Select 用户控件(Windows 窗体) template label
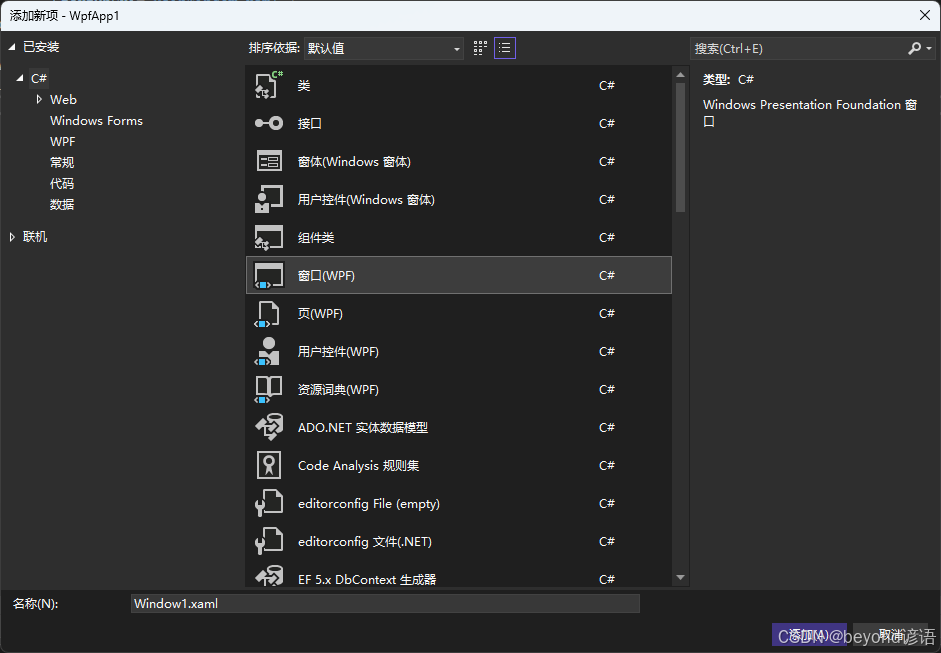The width and height of the screenshot is (941, 653). (x=366, y=200)
